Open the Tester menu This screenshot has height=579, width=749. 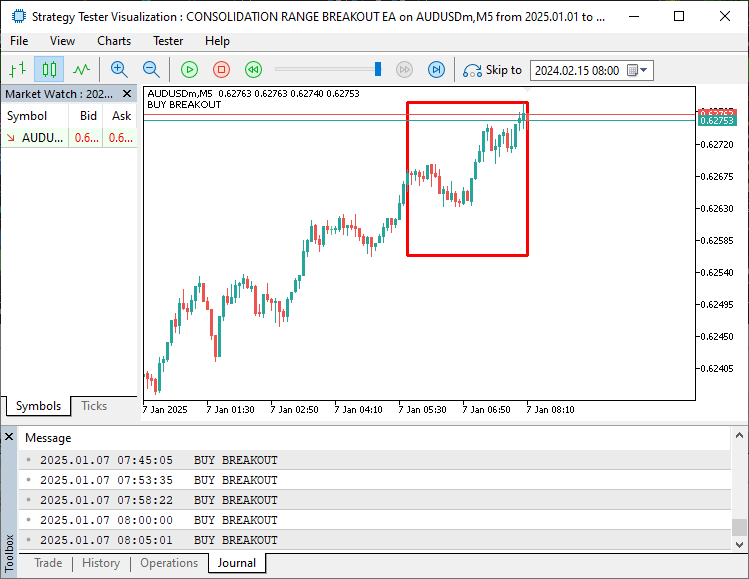(x=168, y=41)
